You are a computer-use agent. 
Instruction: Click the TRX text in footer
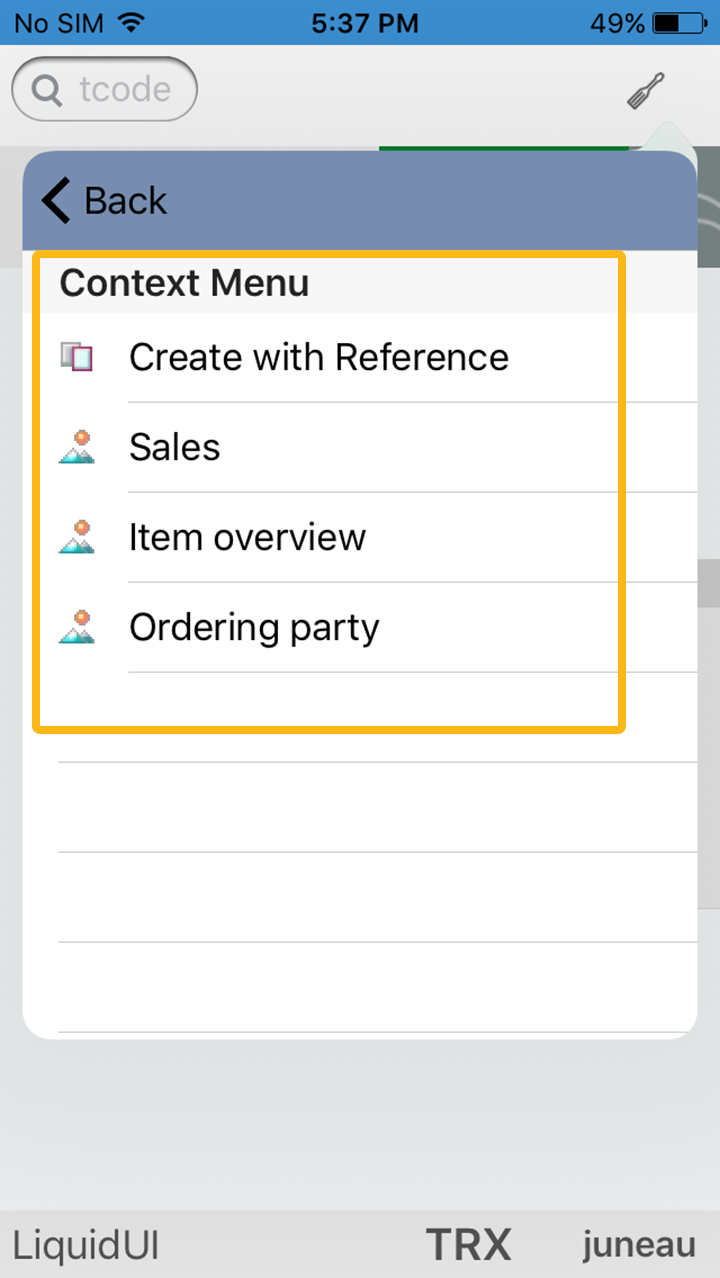(468, 1245)
